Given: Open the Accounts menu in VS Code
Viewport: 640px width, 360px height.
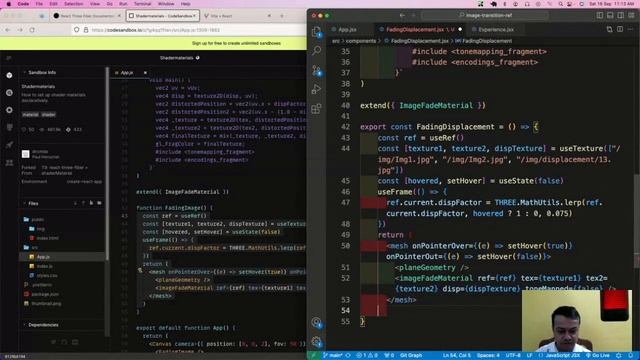Looking at the screenshot, I should (x=316, y=322).
